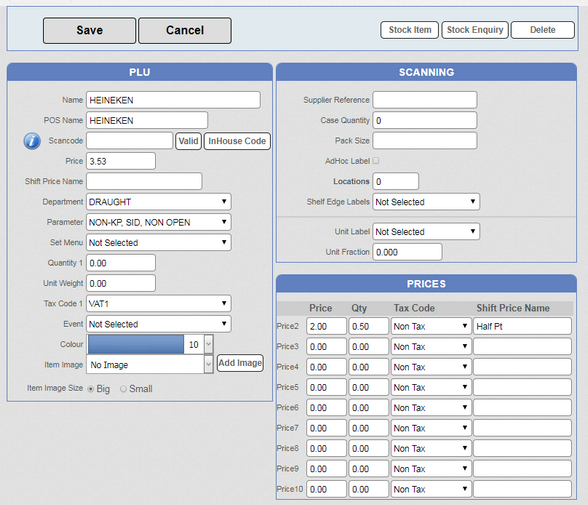Click the empty Scancode field
588x505 pixels.
[x=130, y=141]
